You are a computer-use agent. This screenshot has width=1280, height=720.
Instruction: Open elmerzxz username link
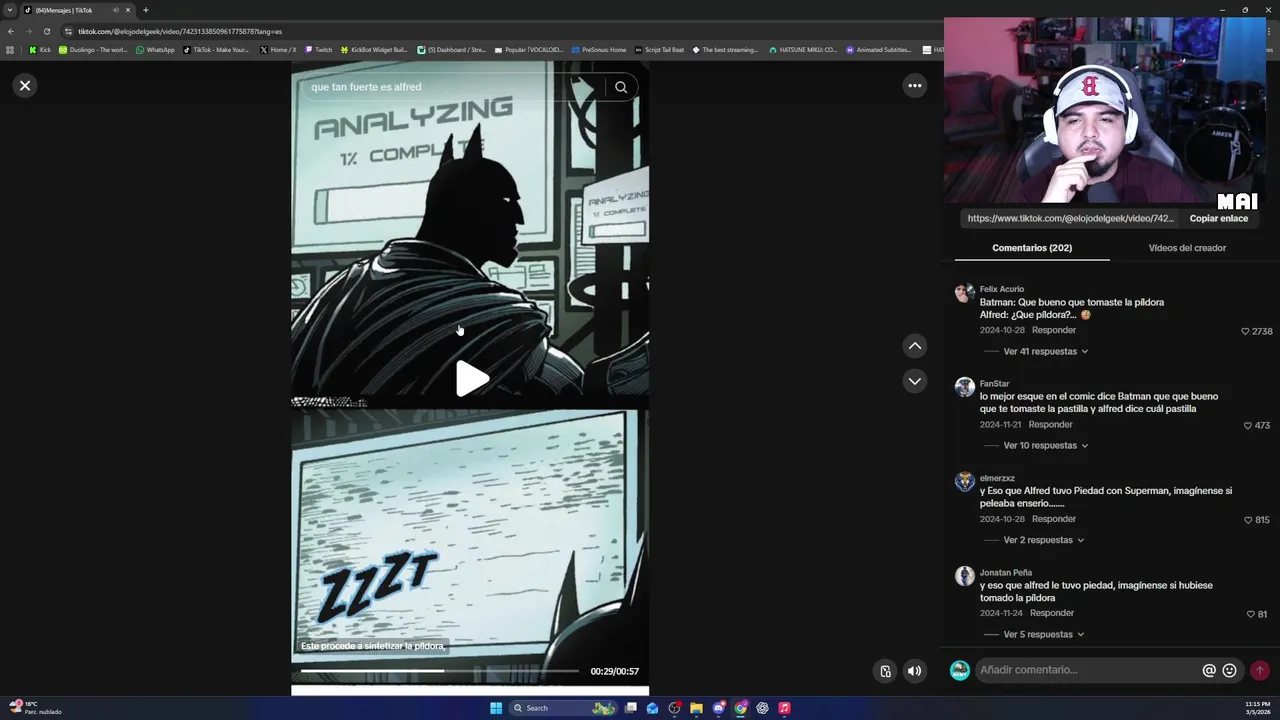coord(997,478)
